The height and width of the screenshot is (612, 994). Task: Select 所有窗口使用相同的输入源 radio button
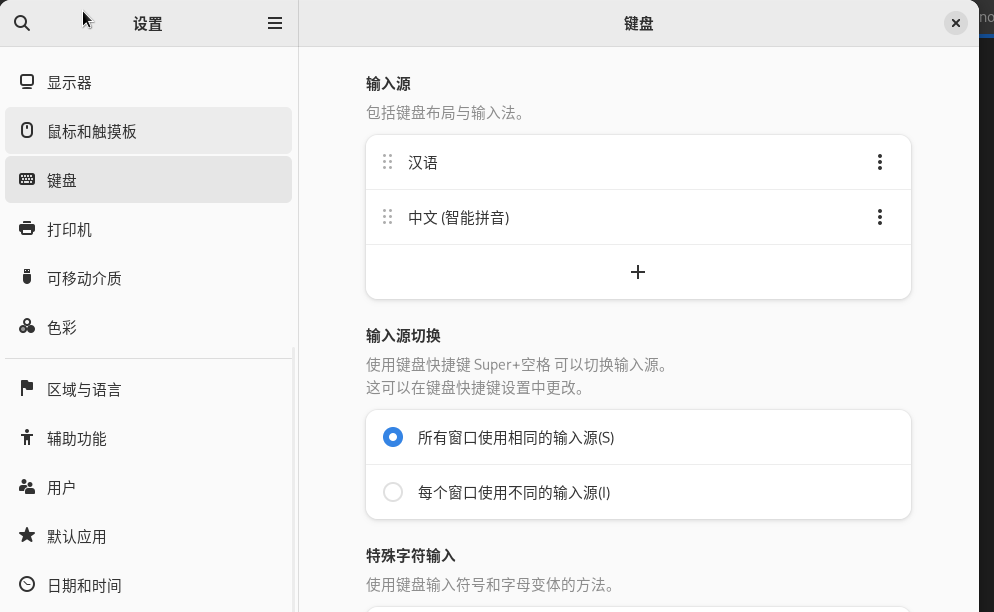(393, 437)
